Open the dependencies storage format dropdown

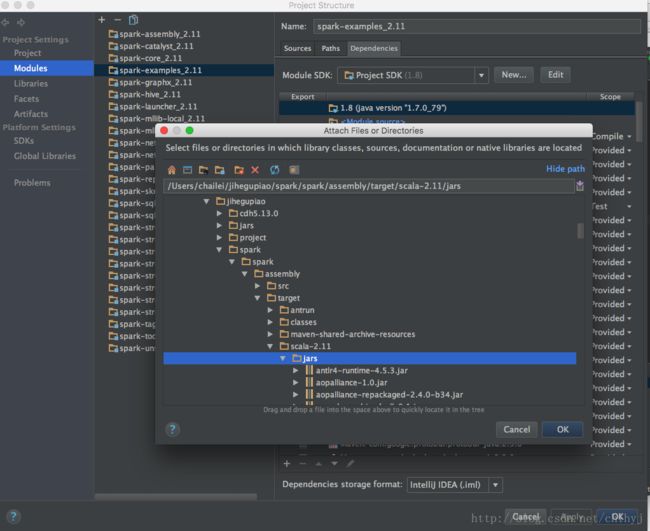pos(496,485)
